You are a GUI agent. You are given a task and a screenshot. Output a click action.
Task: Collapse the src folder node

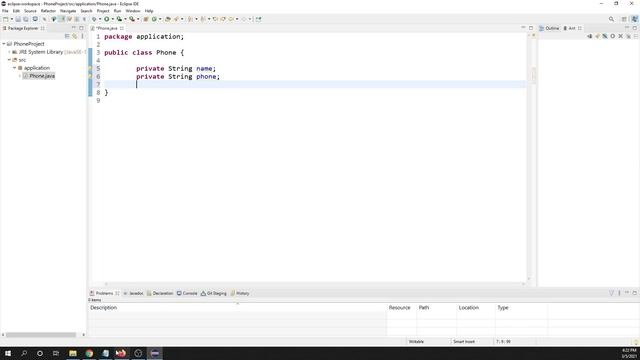click(9, 60)
